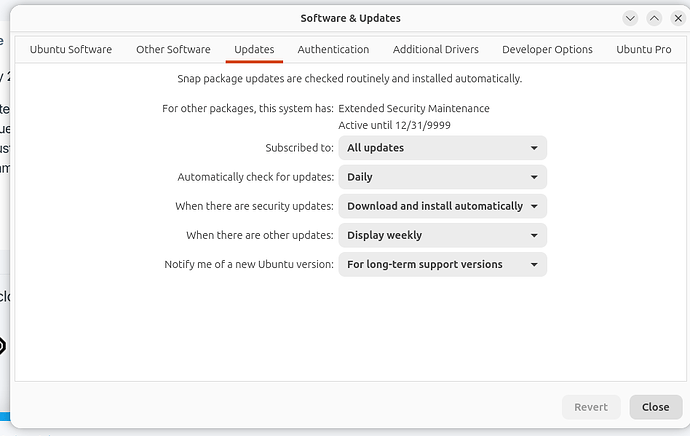Open the Ubuntu Pro tab
This screenshot has height=436, width=690.
tap(644, 49)
